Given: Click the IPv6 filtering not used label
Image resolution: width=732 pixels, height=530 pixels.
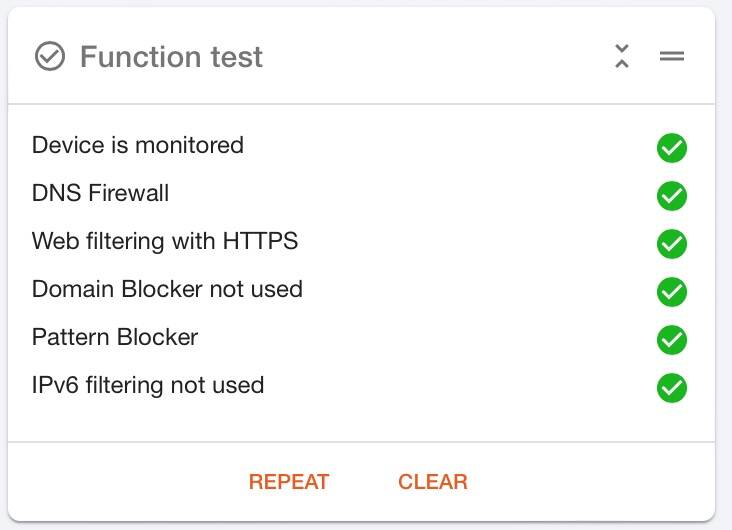Looking at the screenshot, I should [148, 385].
